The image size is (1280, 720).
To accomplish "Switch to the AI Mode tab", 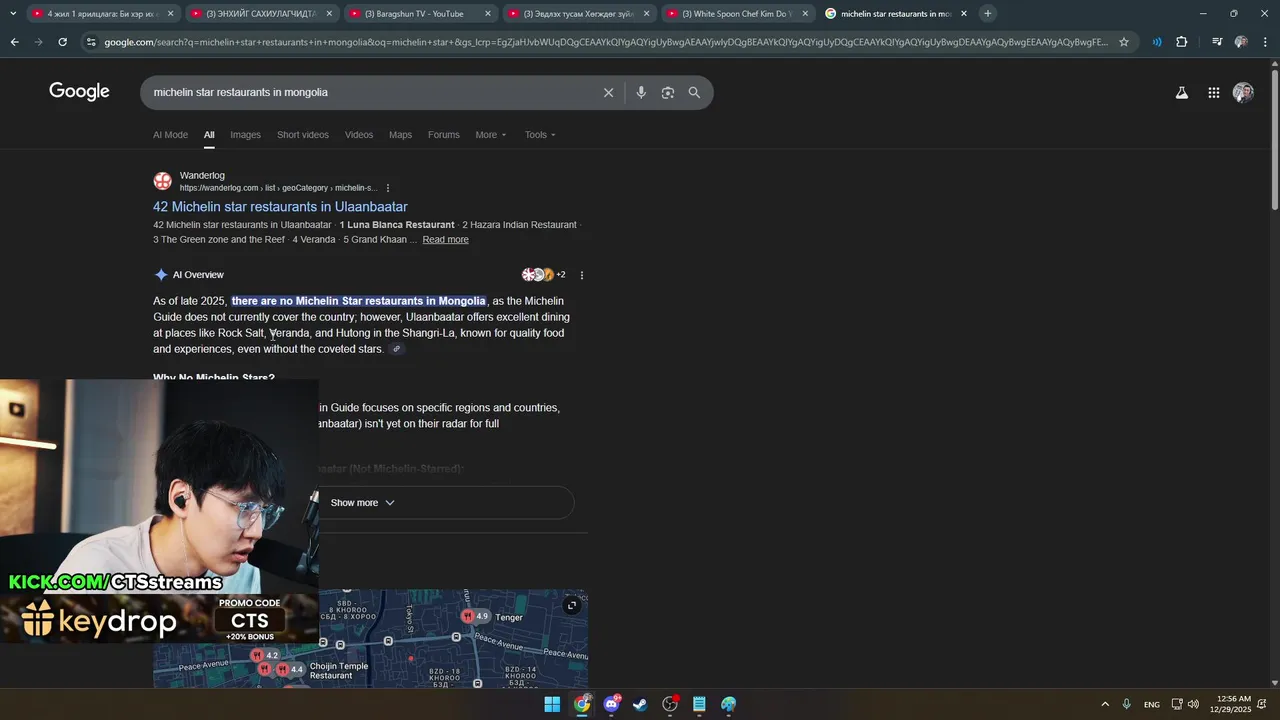I will (170, 135).
